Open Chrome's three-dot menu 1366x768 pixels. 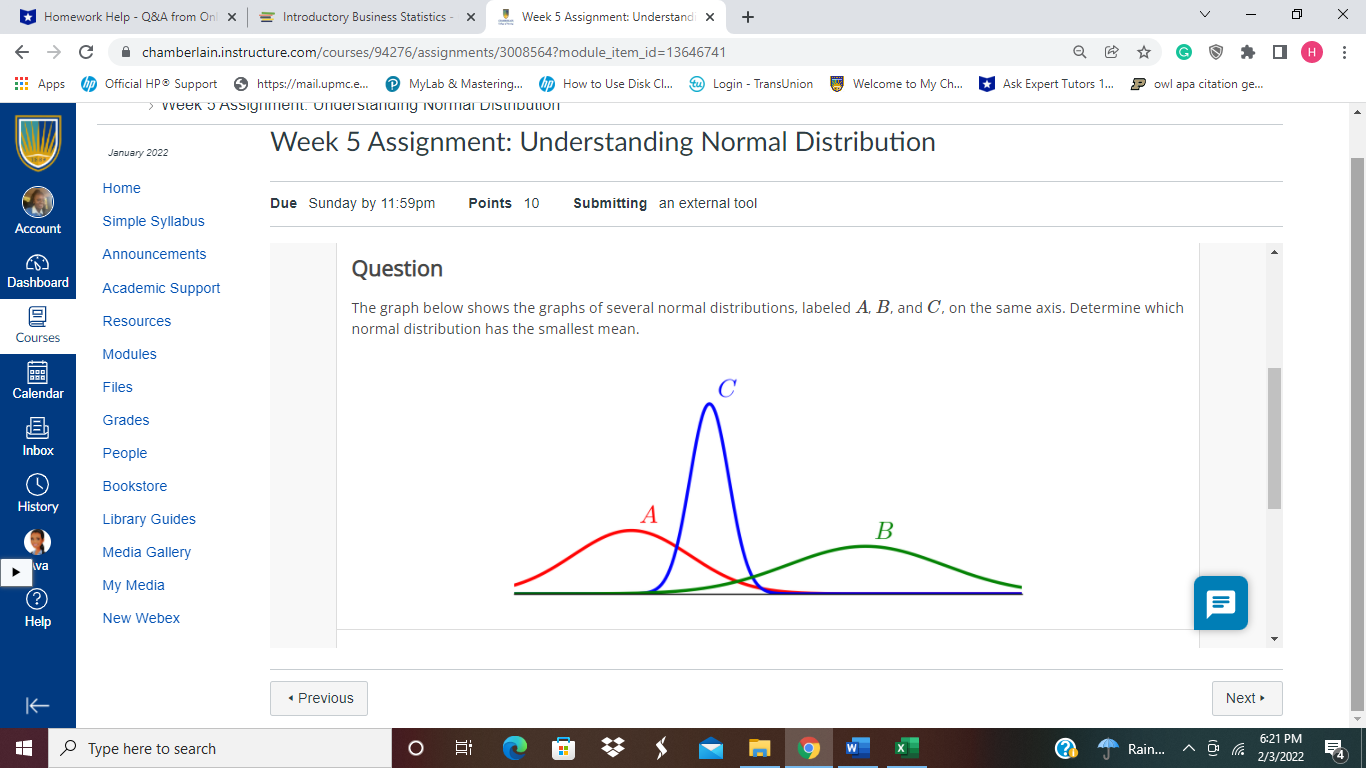(1344, 52)
